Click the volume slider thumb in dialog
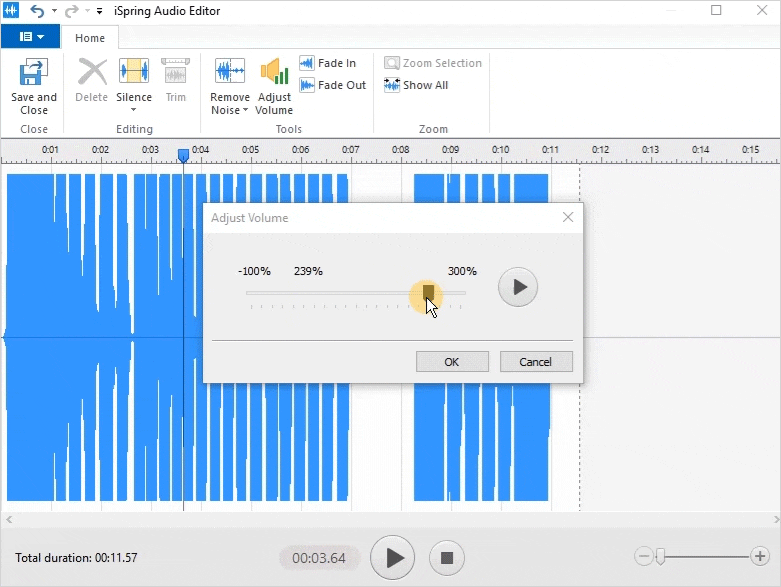The width and height of the screenshot is (781, 587). [428, 293]
